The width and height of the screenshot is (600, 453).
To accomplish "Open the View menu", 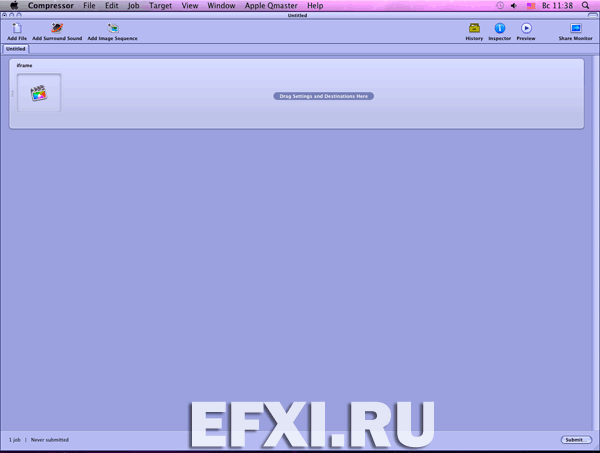I will [x=190, y=6].
